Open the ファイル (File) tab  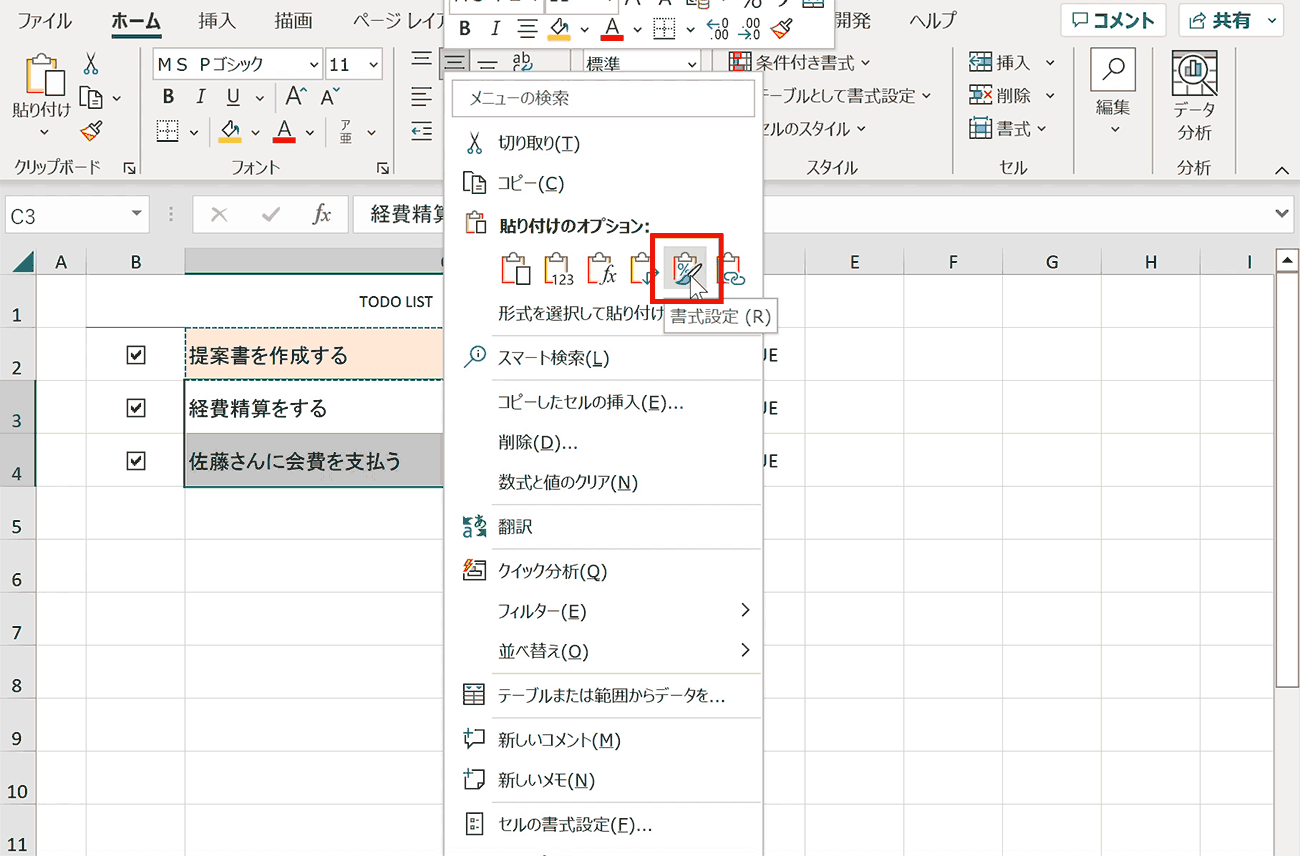pyautogui.click(x=45, y=20)
